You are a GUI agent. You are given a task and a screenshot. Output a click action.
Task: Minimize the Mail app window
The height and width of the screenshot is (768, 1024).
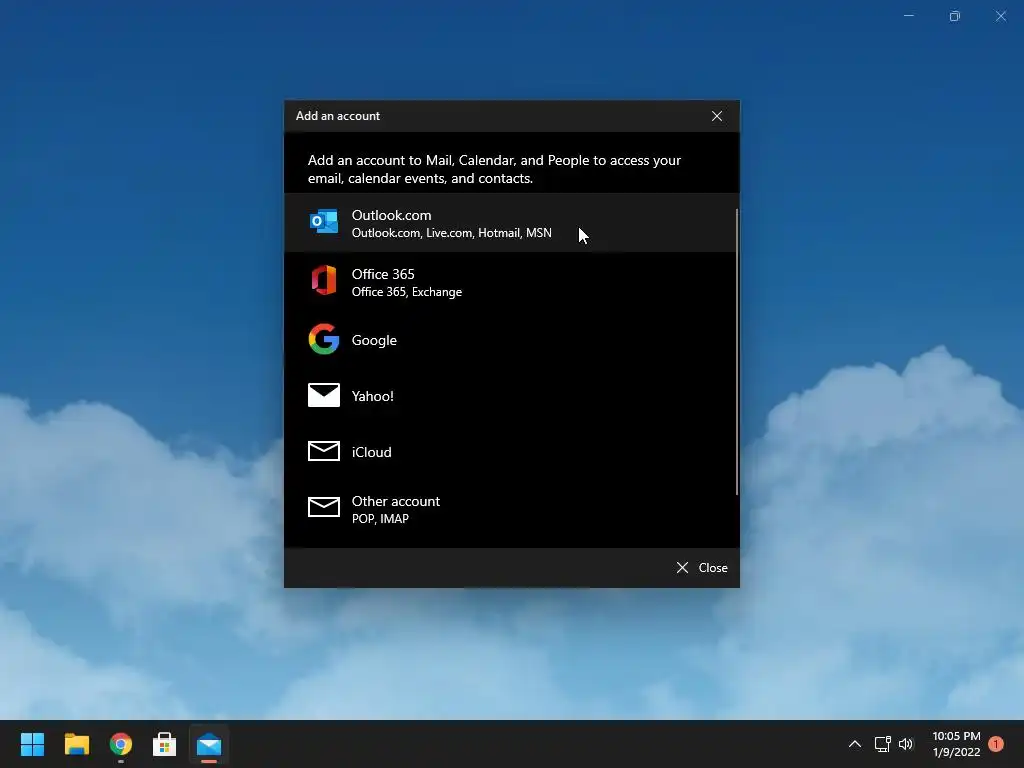coord(908,16)
